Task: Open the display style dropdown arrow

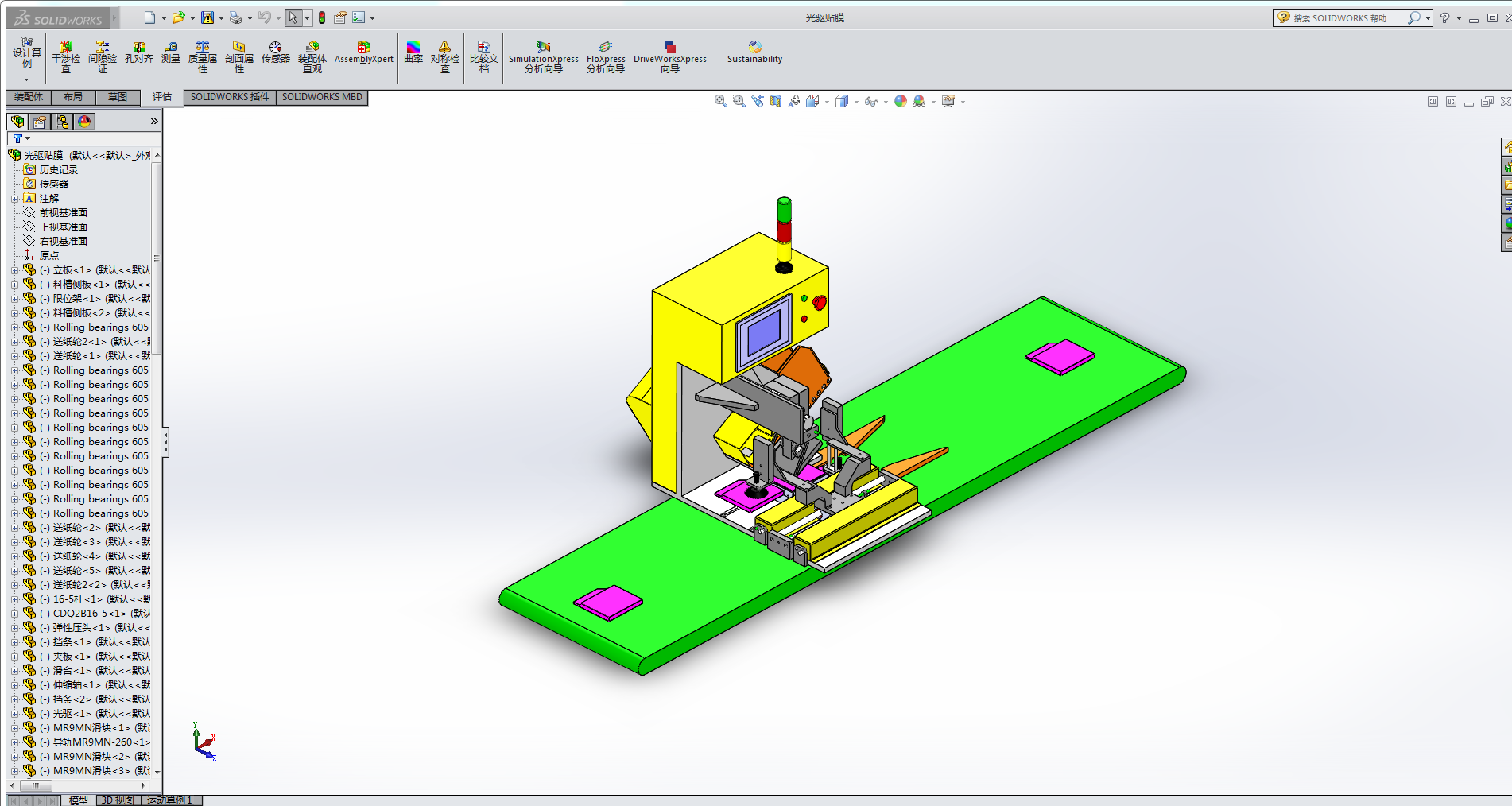Action: tap(856, 102)
